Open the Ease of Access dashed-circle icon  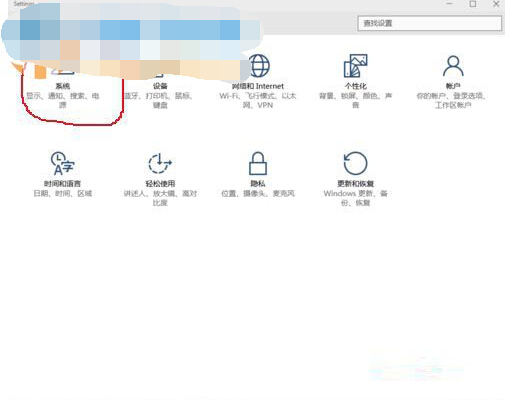pyautogui.click(x=160, y=163)
